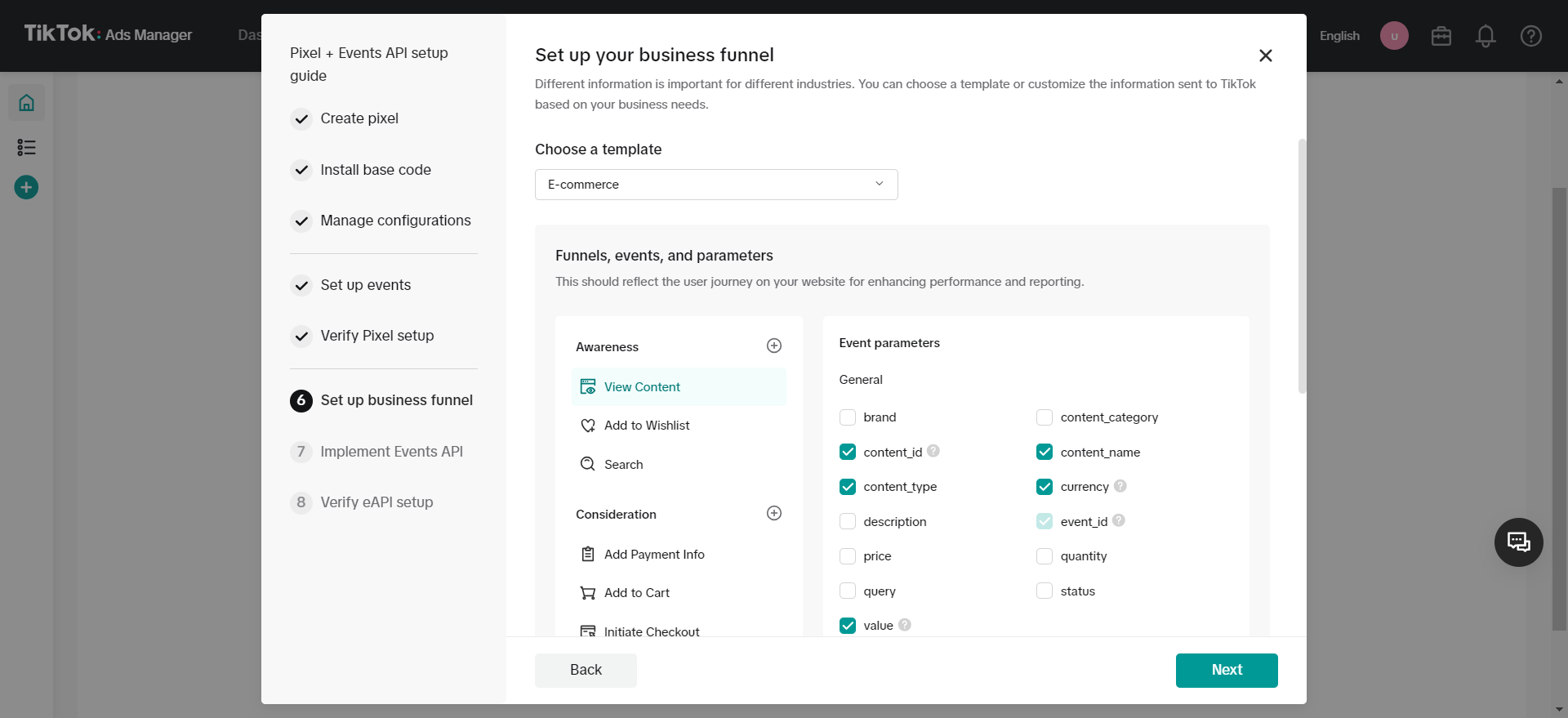The width and height of the screenshot is (1568, 718).
Task: Click the green plus create icon
Action: (x=26, y=188)
